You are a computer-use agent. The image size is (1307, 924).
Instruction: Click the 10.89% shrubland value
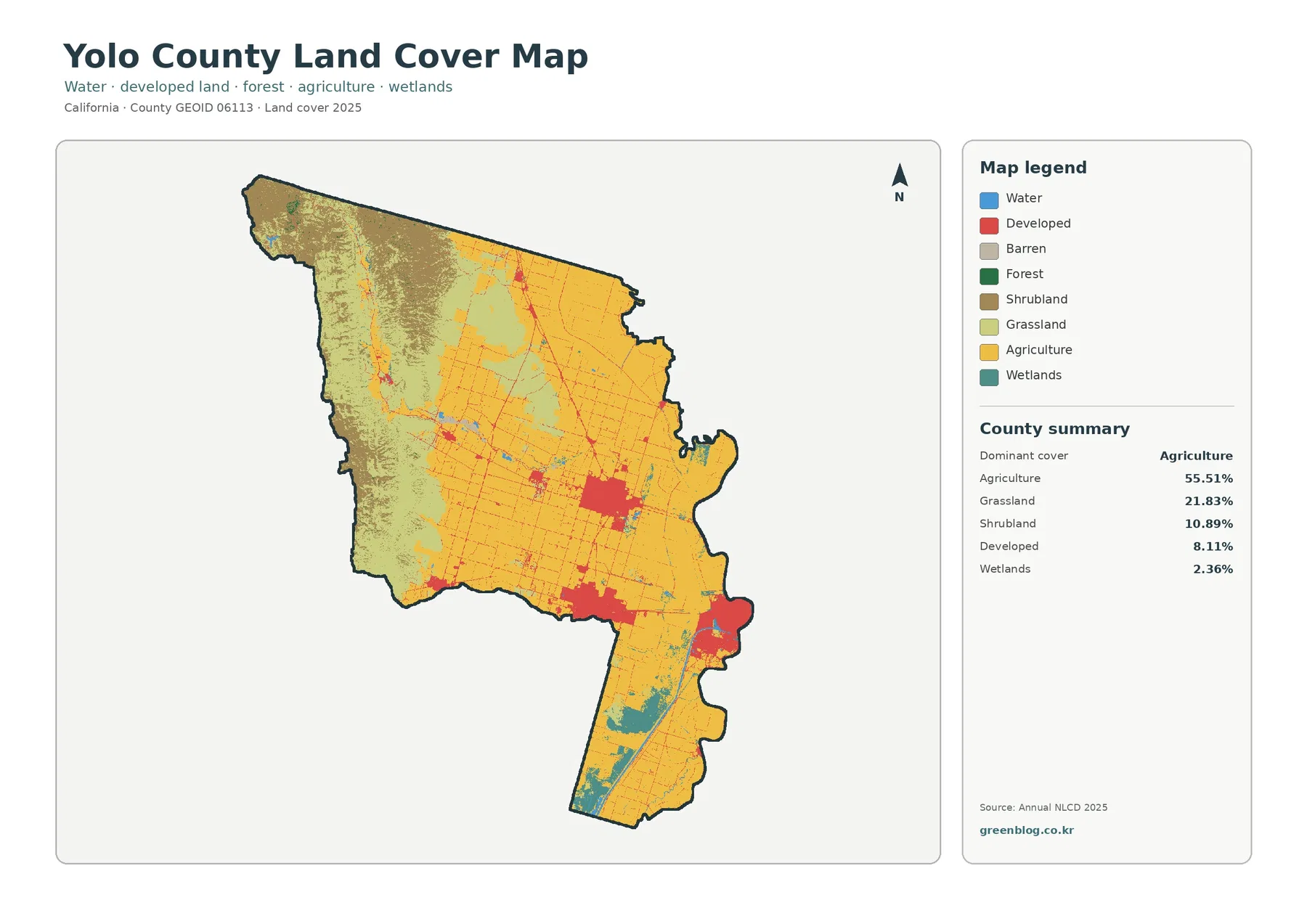(1209, 523)
